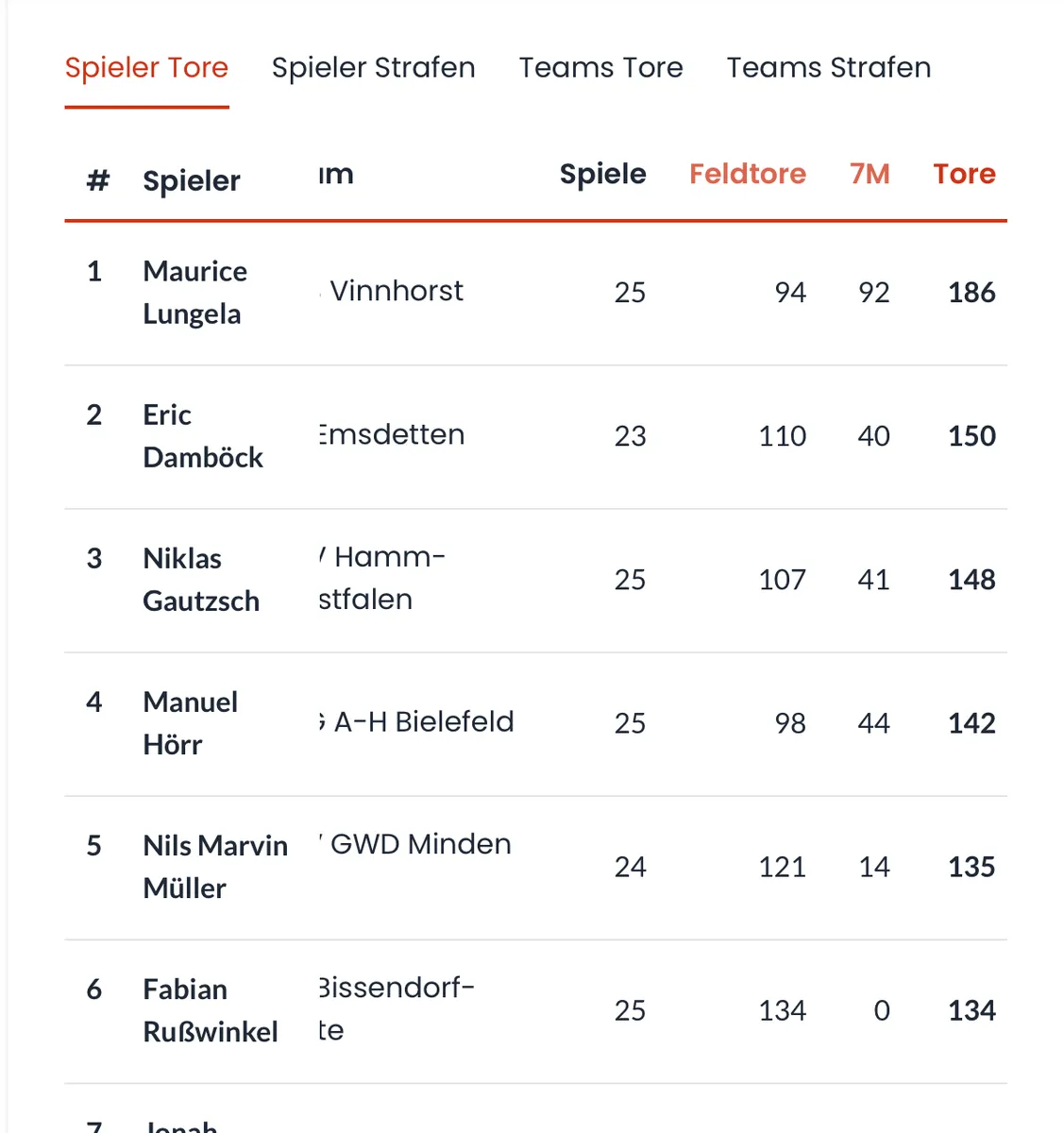Sort table by Spiele column header

click(602, 174)
